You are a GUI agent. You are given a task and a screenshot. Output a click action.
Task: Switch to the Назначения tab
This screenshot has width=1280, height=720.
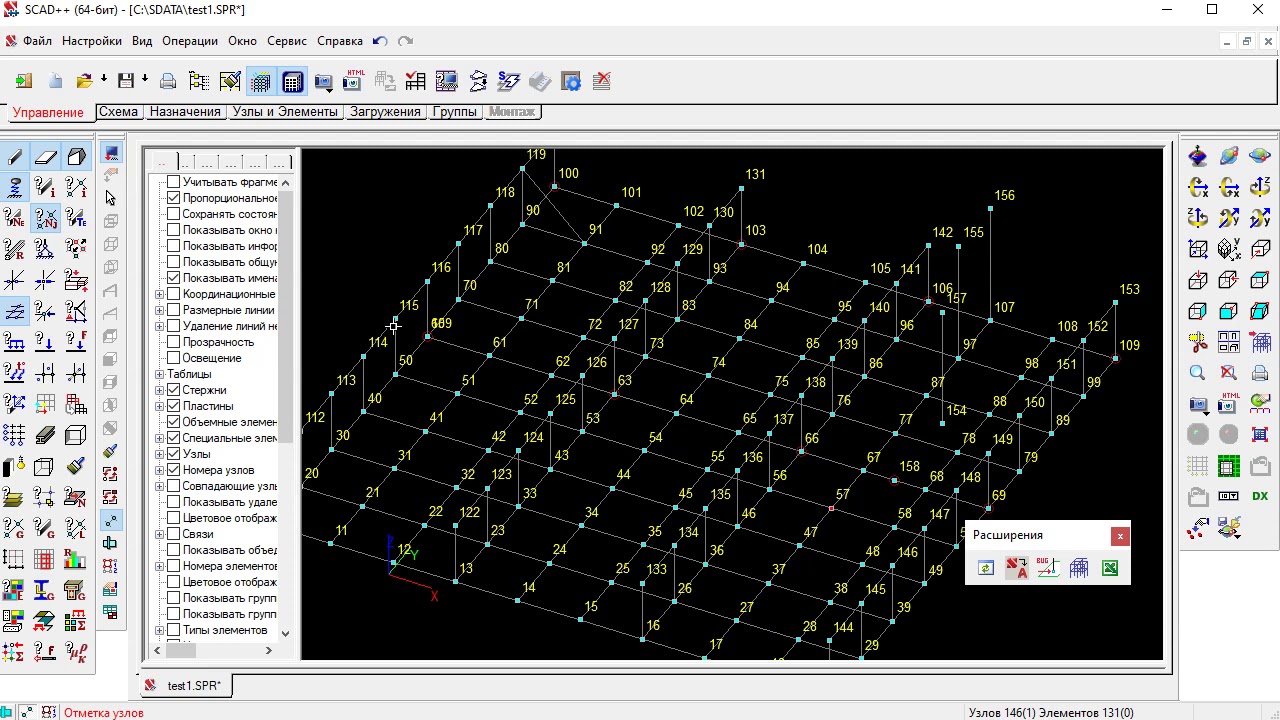click(185, 112)
